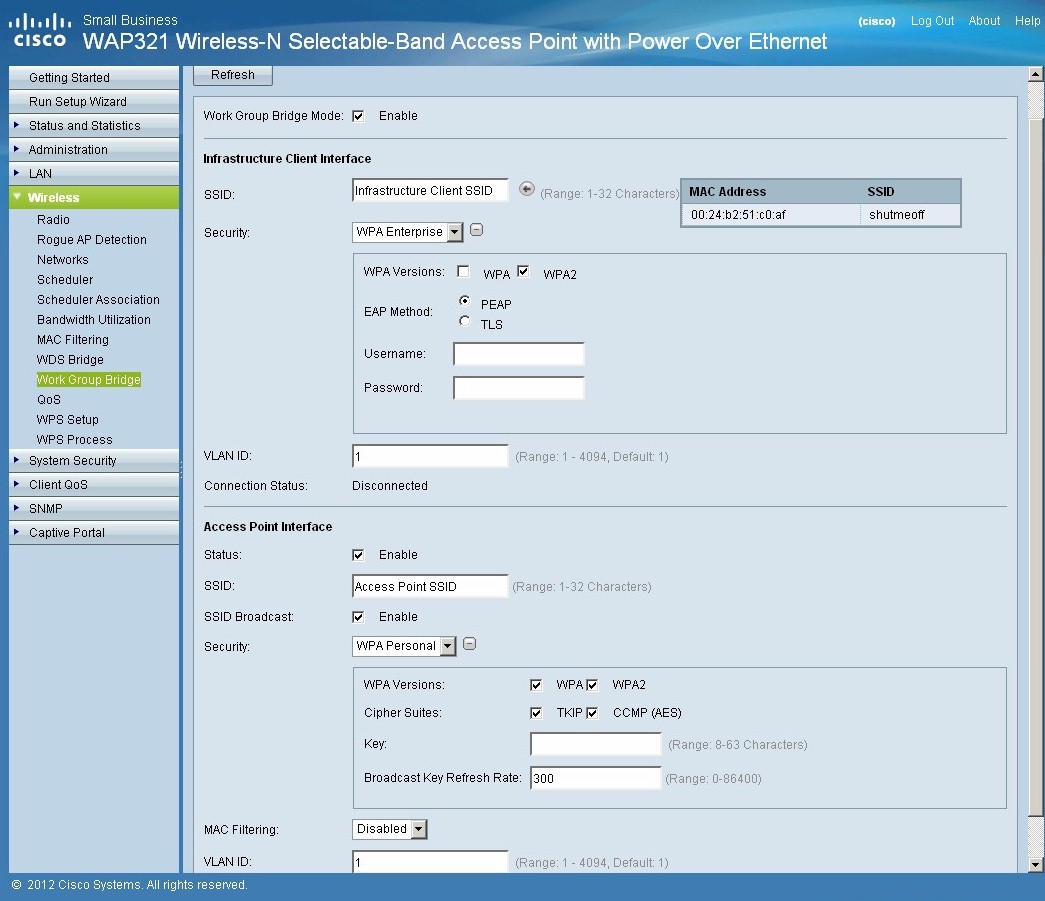This screenshot has height=901, width=1045.
Task: Click the Broadcast Key Refresh Rate field
Action: 595,778
